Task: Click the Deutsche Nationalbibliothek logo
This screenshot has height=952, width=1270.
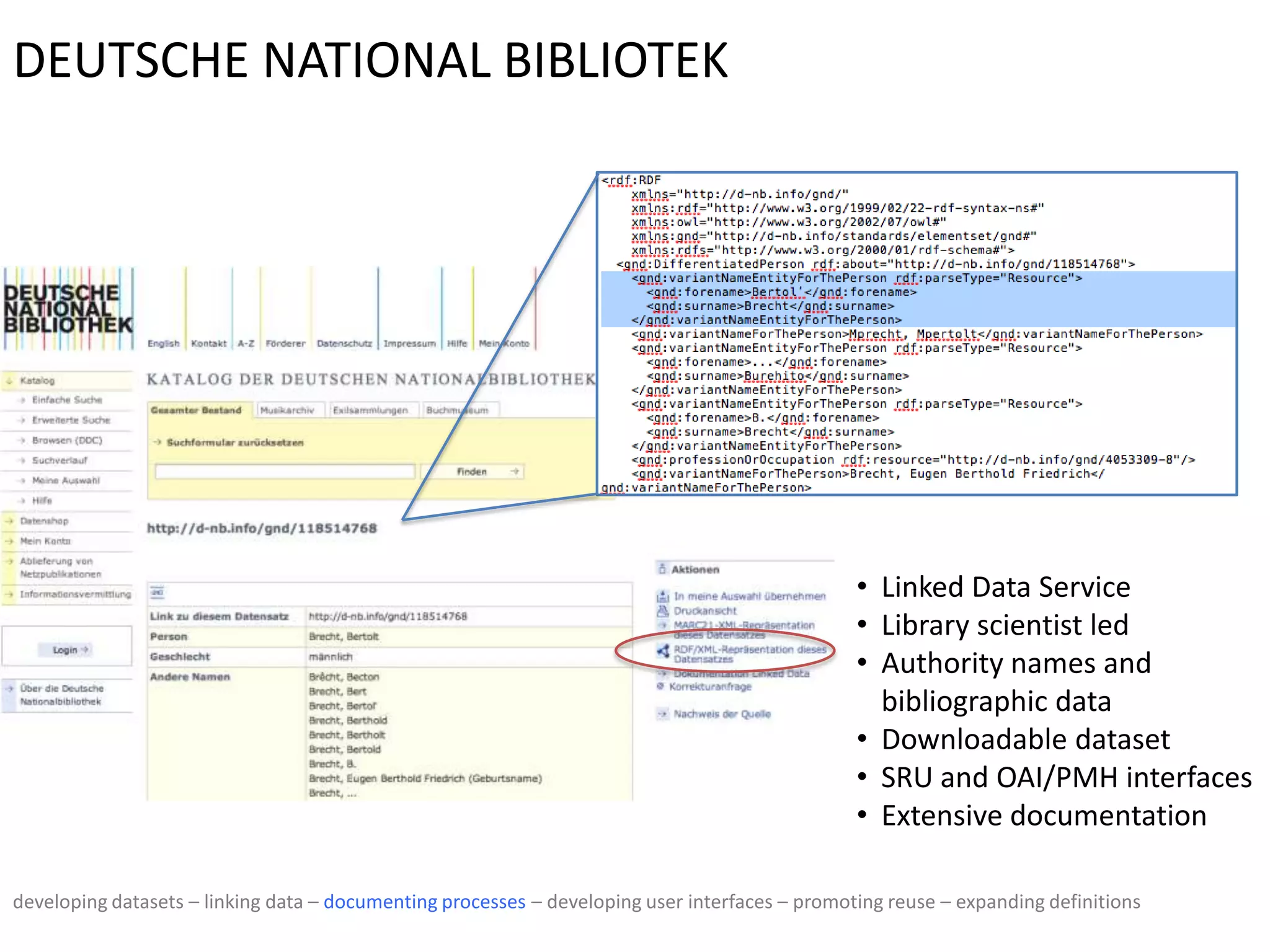Action: (x=68, y=309)
